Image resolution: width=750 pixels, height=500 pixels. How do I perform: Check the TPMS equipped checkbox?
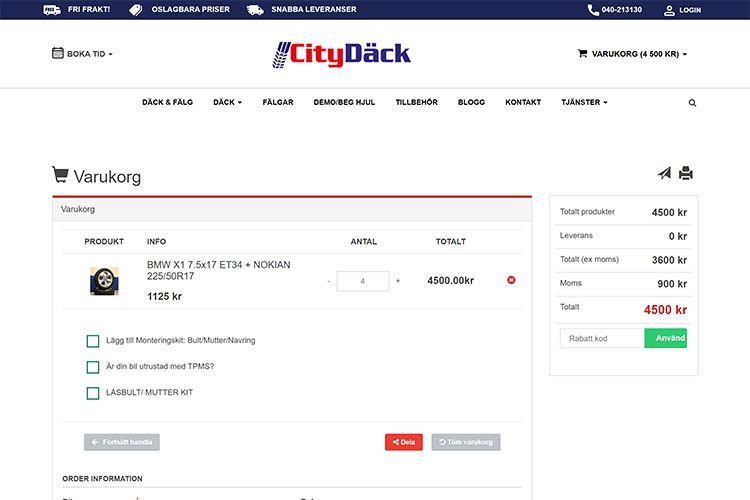pos(93,367)
